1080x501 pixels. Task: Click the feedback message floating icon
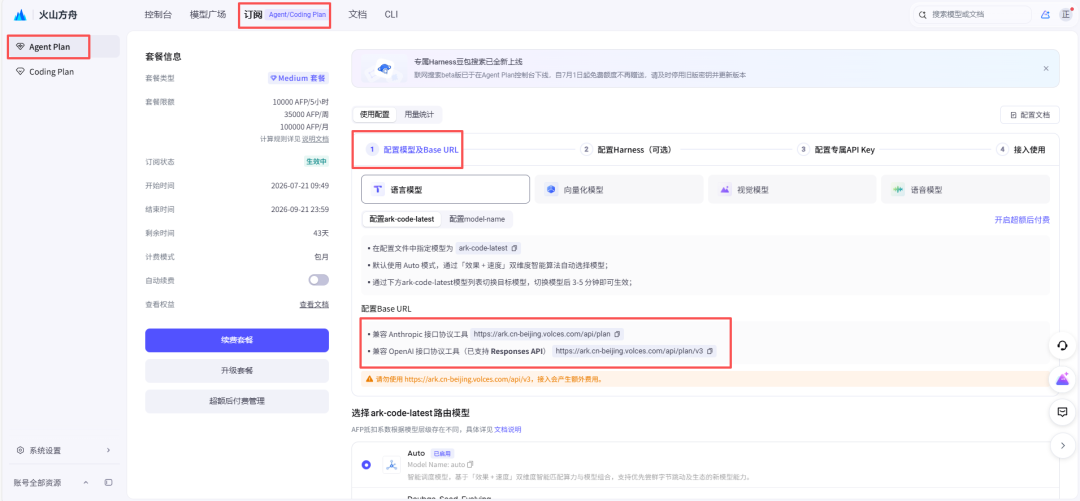[1062, 412]
